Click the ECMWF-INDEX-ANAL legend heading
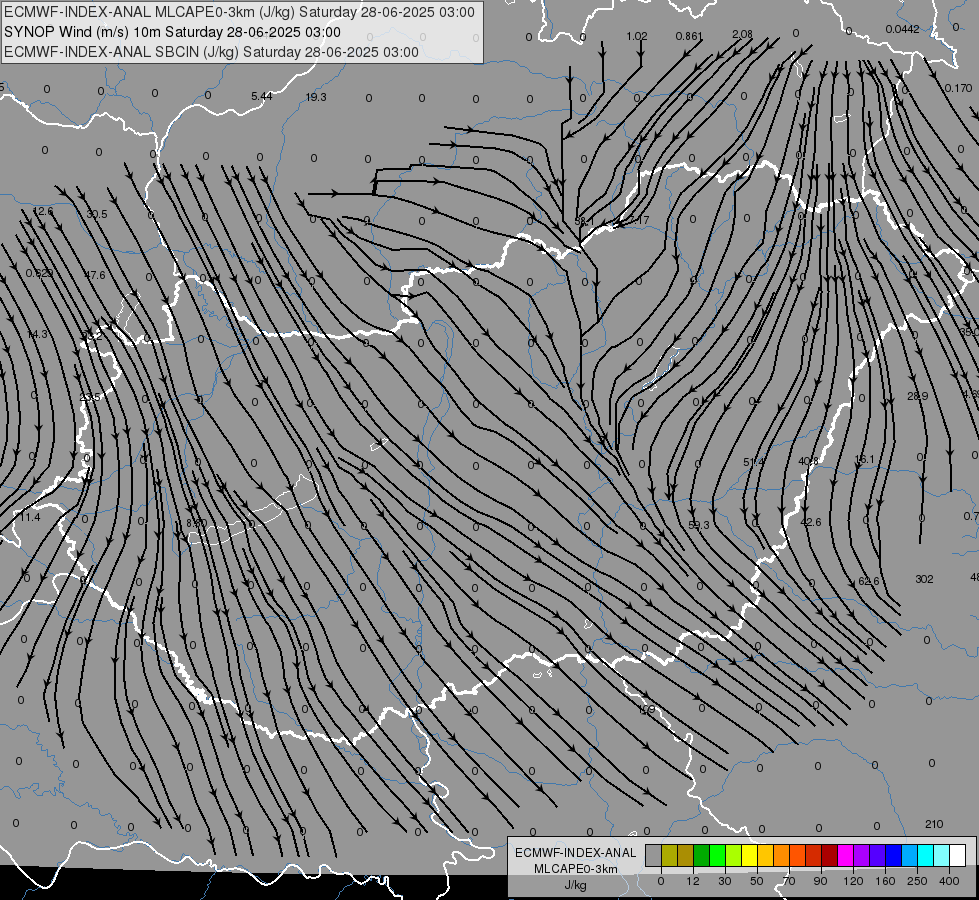979x900 pixels. [x=575, y=853]
